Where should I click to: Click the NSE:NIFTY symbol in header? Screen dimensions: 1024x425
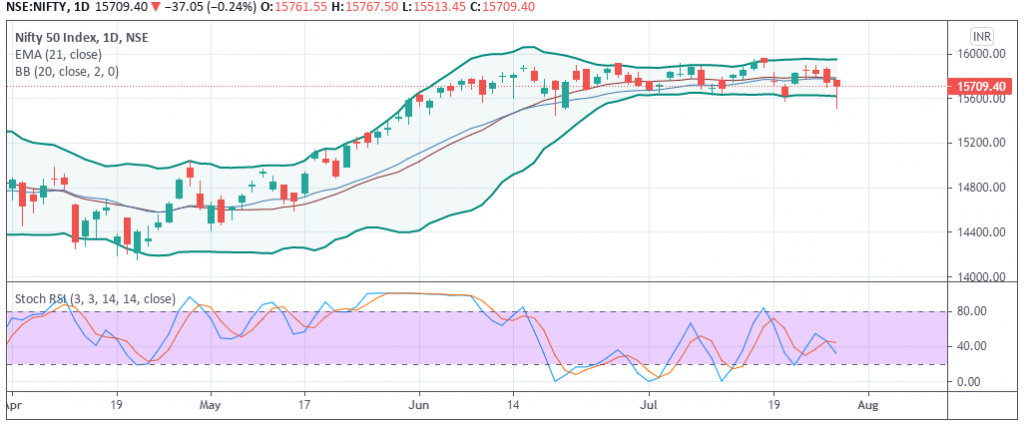point(37,9)
